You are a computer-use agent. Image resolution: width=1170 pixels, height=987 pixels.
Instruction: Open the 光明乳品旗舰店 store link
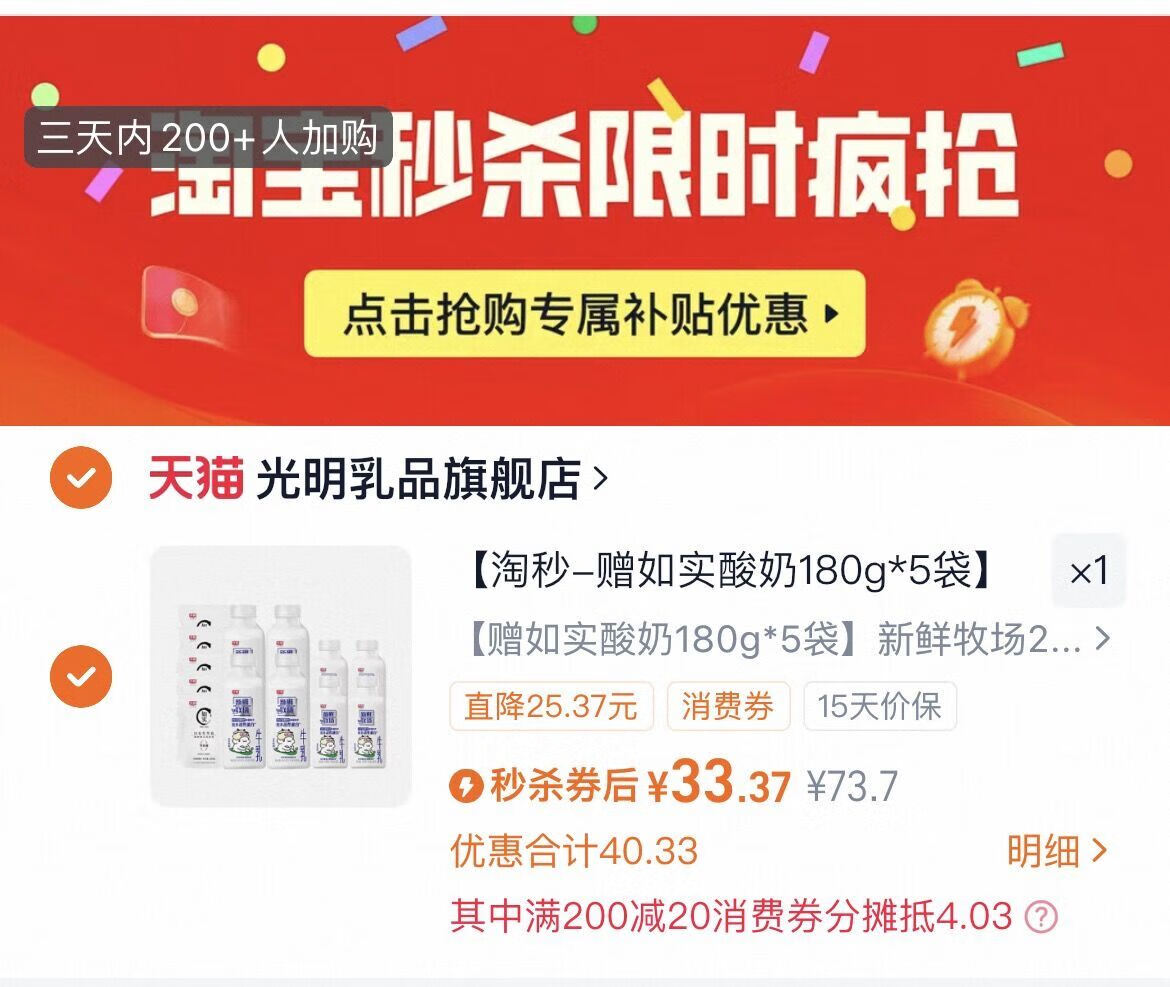pyautogui.click(x=418, y=477)
